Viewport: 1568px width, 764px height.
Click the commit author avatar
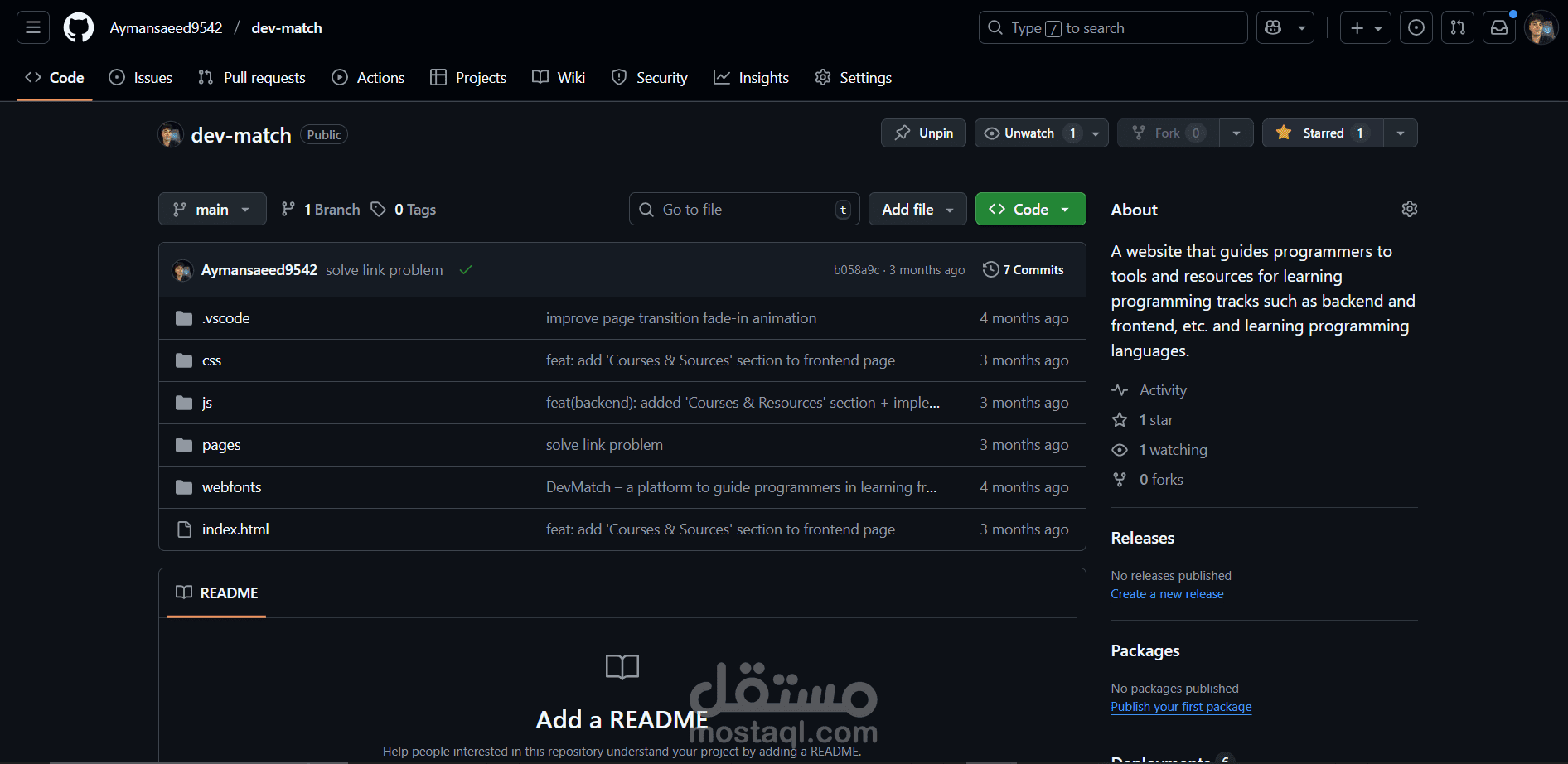point(182,270)
